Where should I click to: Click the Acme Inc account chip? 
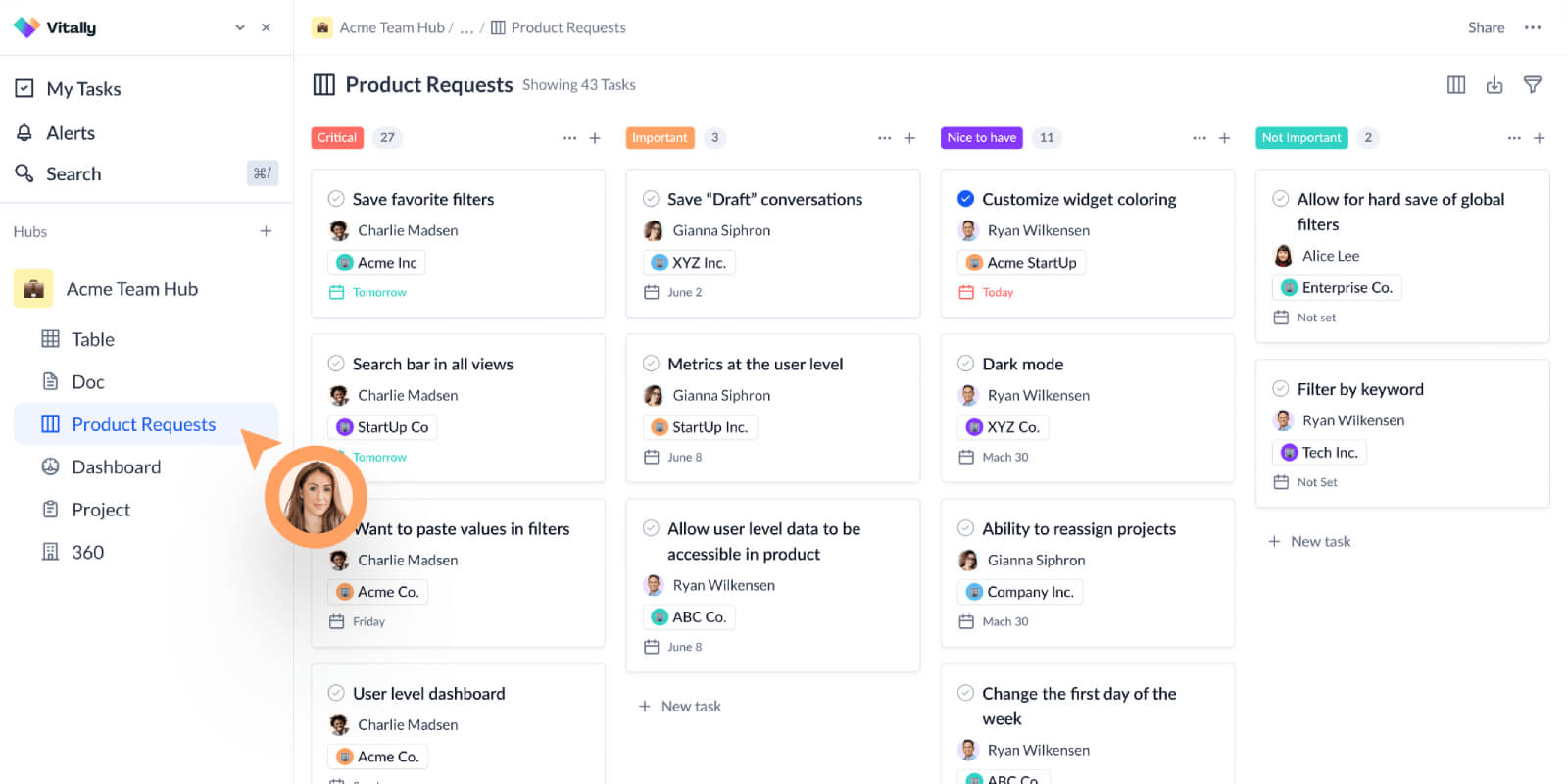point(377,263)
